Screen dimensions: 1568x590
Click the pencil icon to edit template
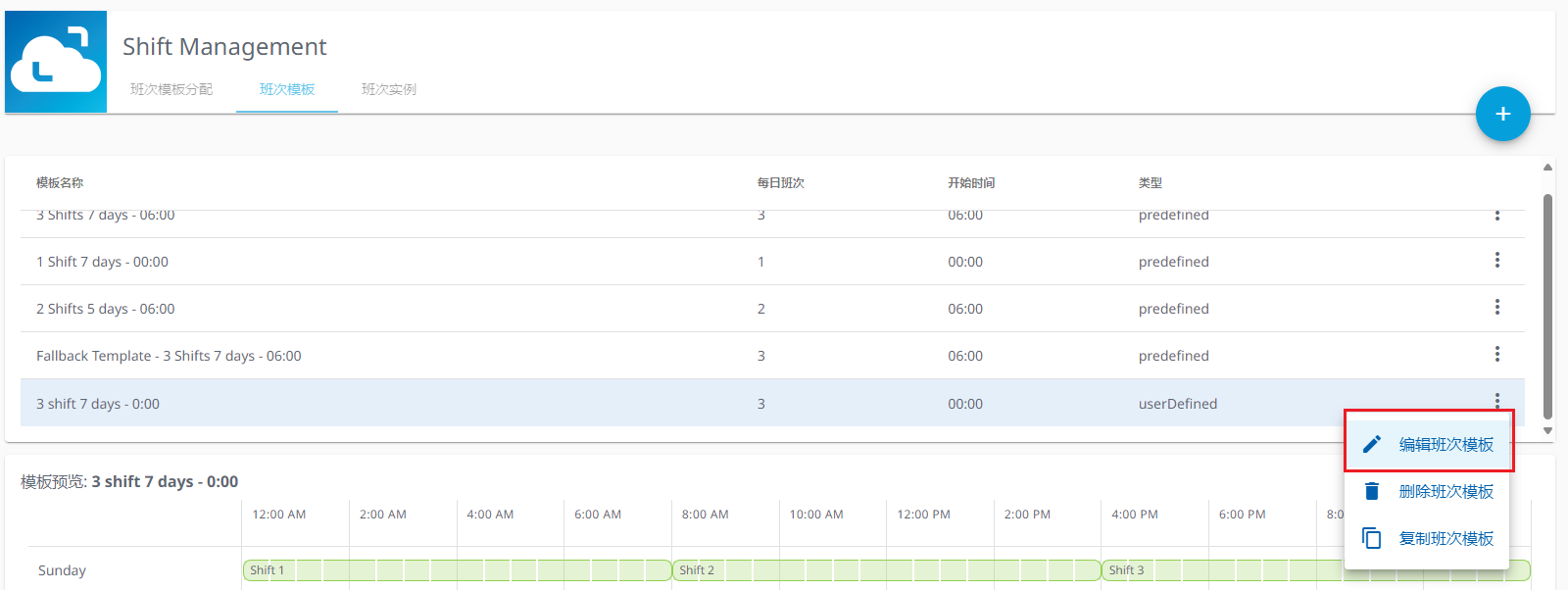click(1372, 444)
